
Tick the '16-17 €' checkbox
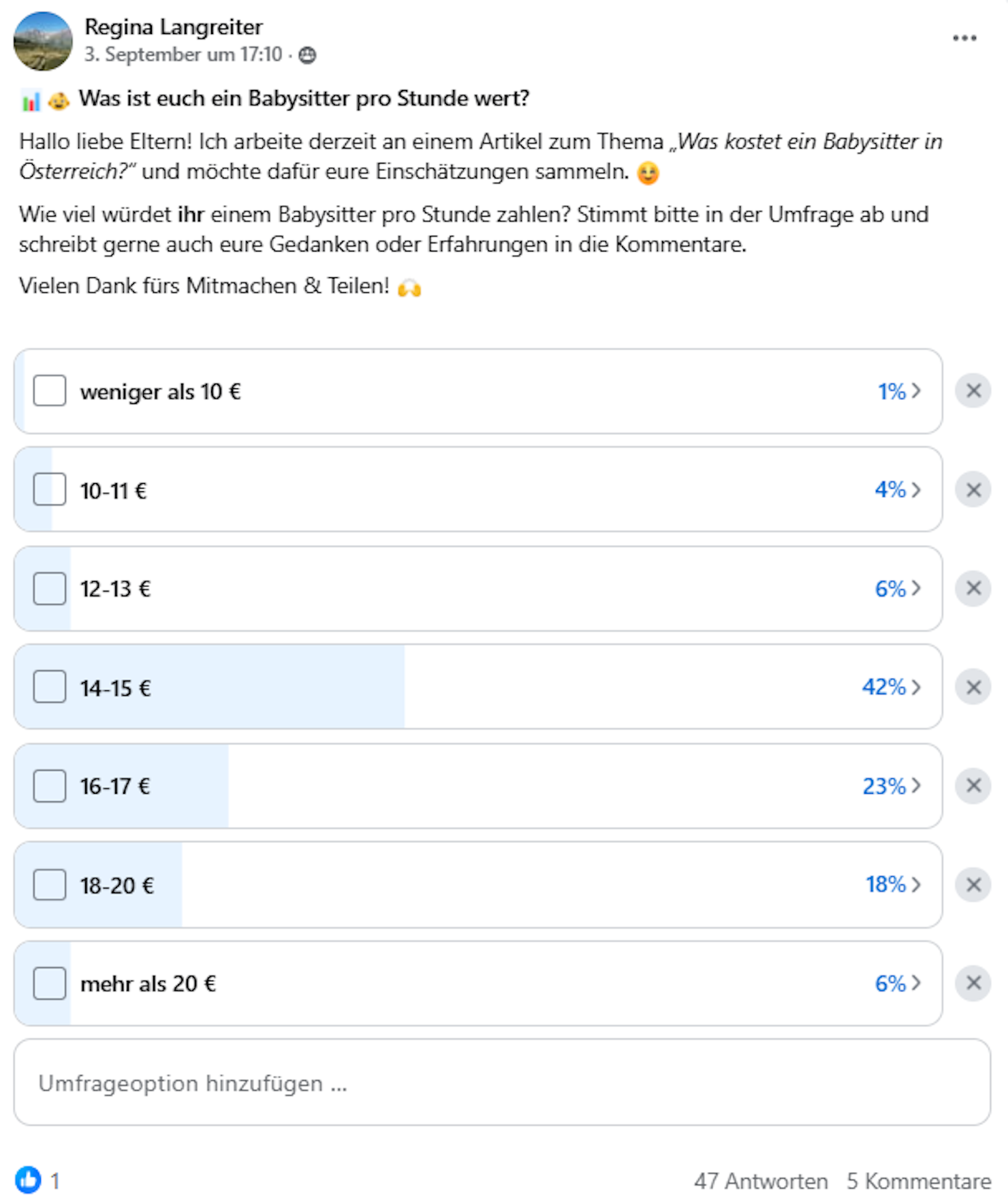[50, 786]
